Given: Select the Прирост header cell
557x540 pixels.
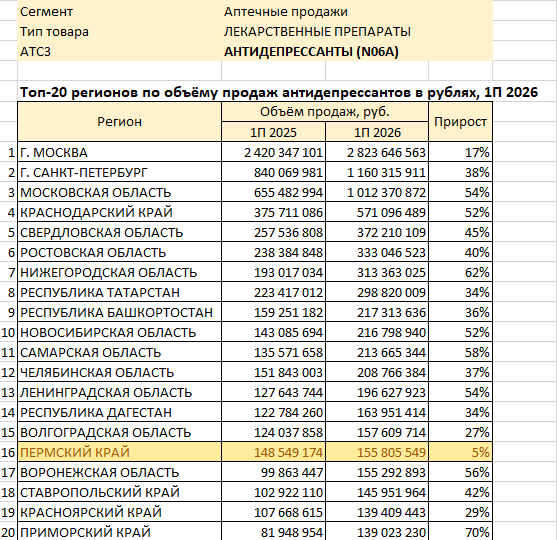Looking at the screenshot, I should (460, 122).
